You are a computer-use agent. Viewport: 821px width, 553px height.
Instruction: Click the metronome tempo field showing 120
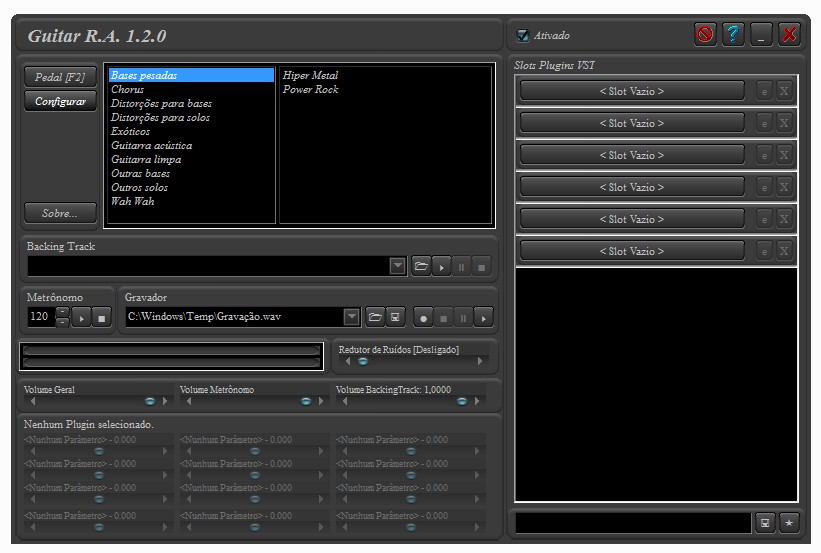click(x=41, y=317)
